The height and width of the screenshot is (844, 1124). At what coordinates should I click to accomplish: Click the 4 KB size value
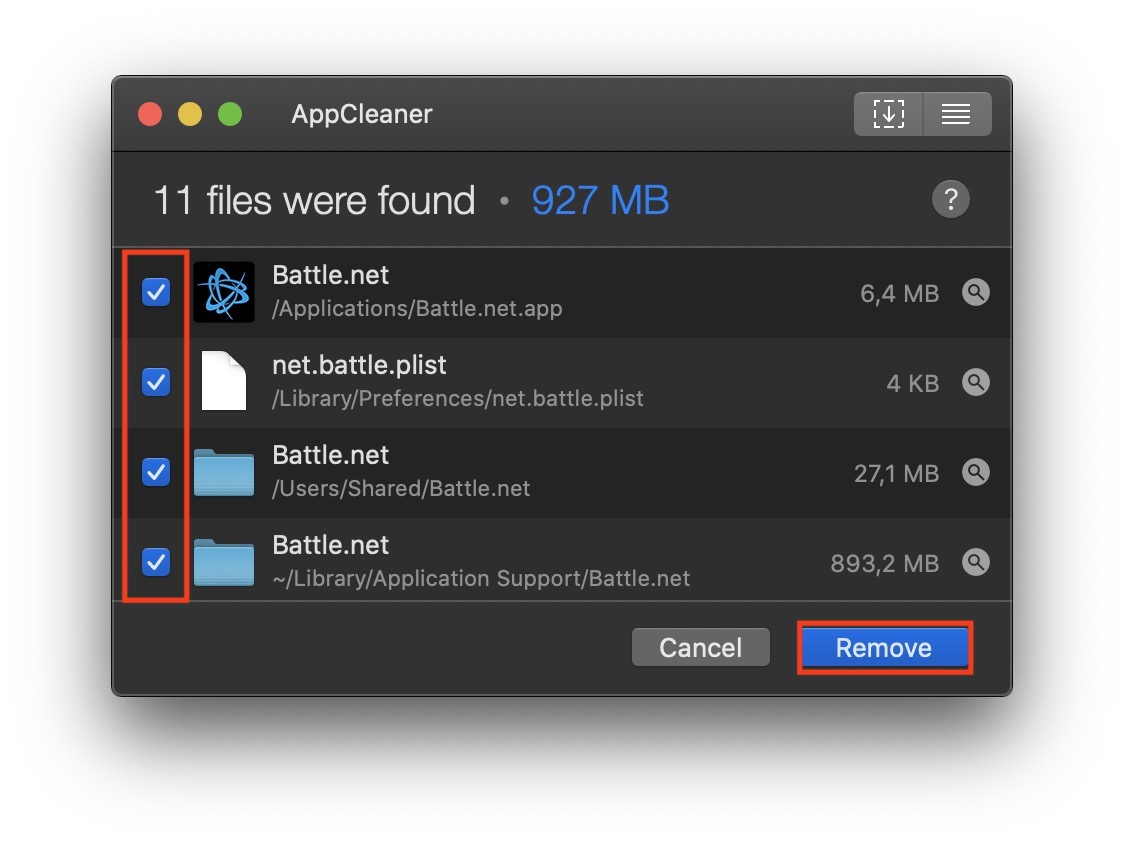tap(913, 384)
